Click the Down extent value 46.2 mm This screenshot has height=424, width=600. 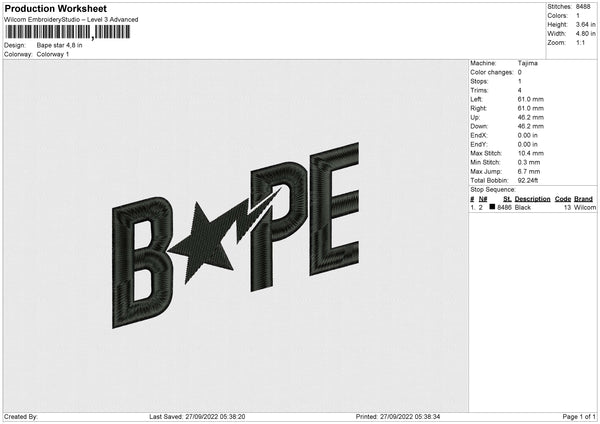click(x=530, y=126)
